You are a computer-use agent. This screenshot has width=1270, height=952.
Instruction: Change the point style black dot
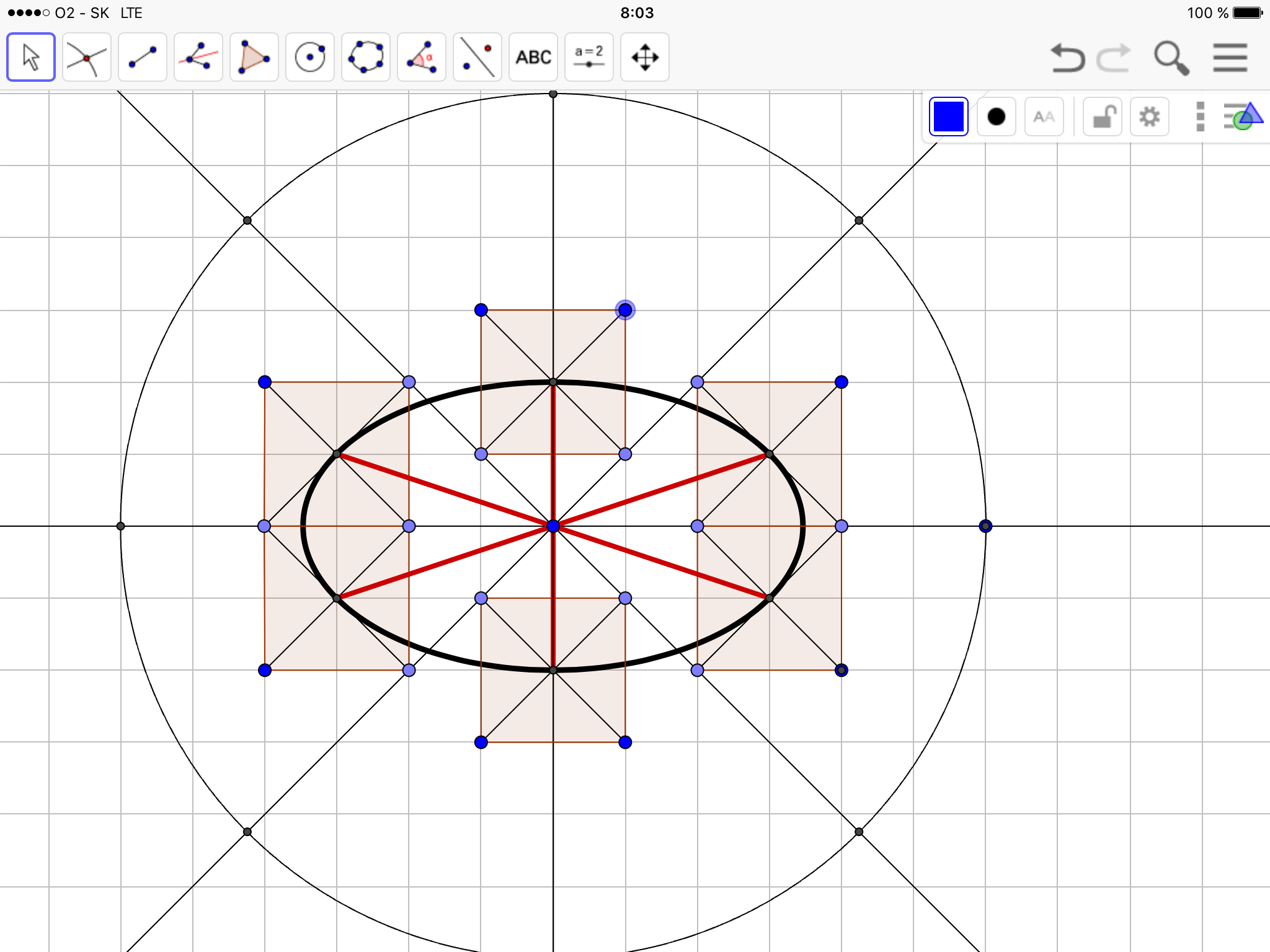[x=997, y=117]
